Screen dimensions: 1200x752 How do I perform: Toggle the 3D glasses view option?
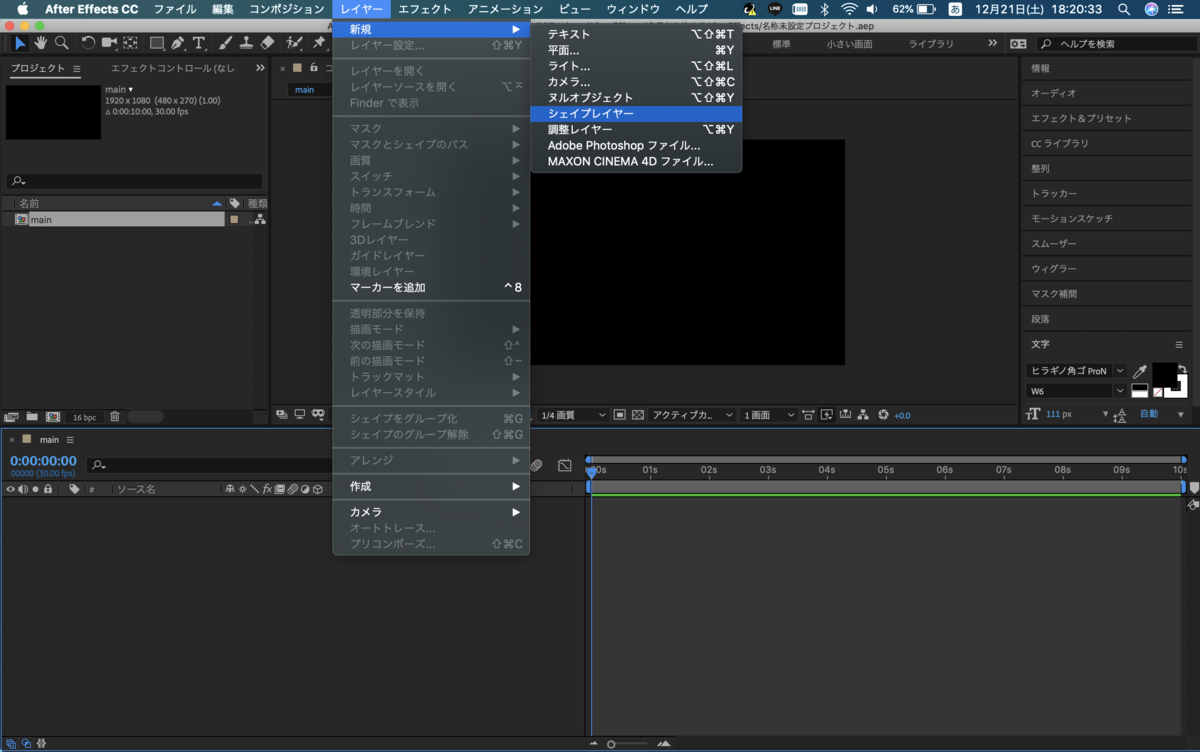318,415
